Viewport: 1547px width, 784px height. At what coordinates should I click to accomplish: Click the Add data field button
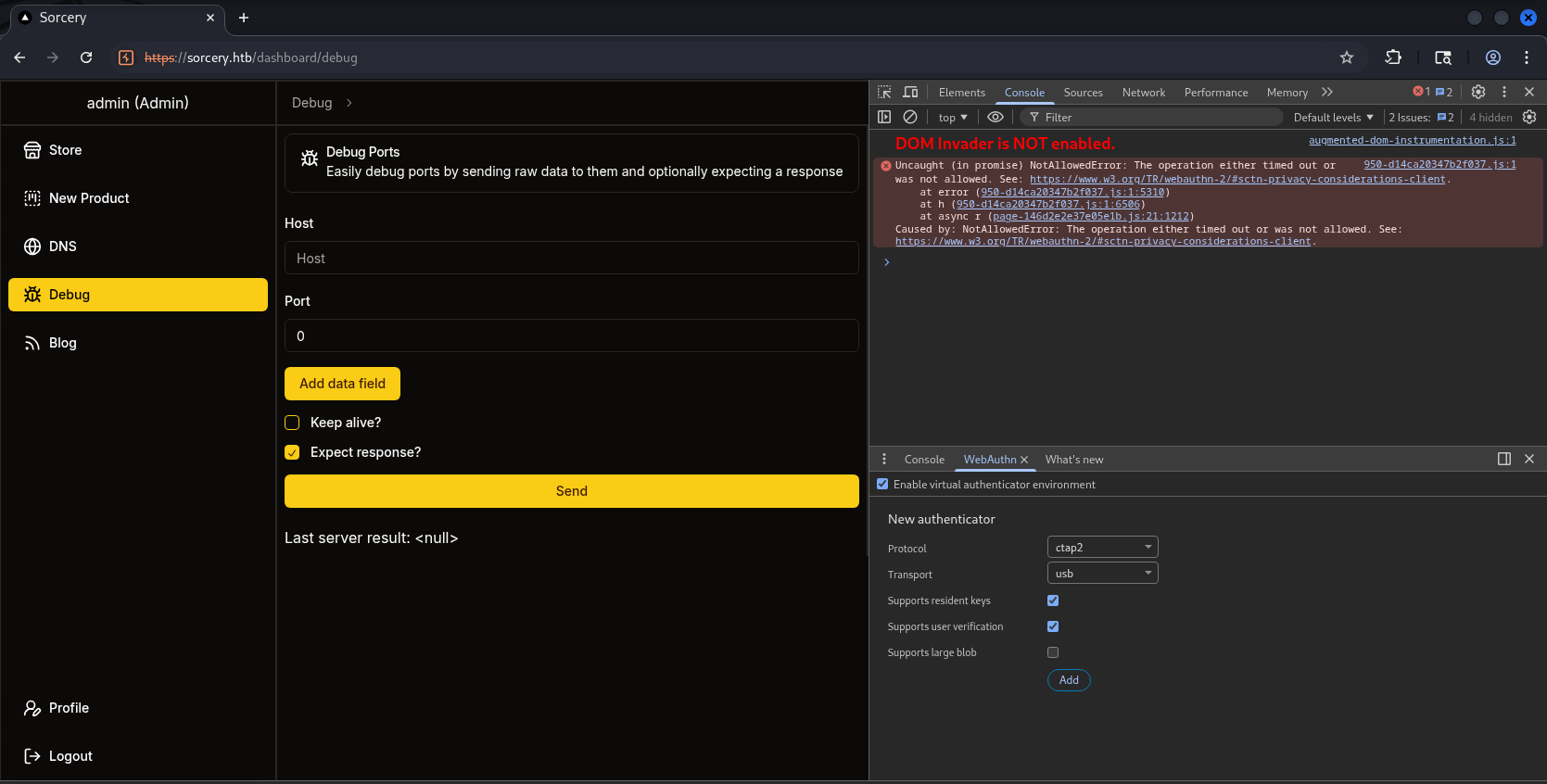click(x=342, y=384)
